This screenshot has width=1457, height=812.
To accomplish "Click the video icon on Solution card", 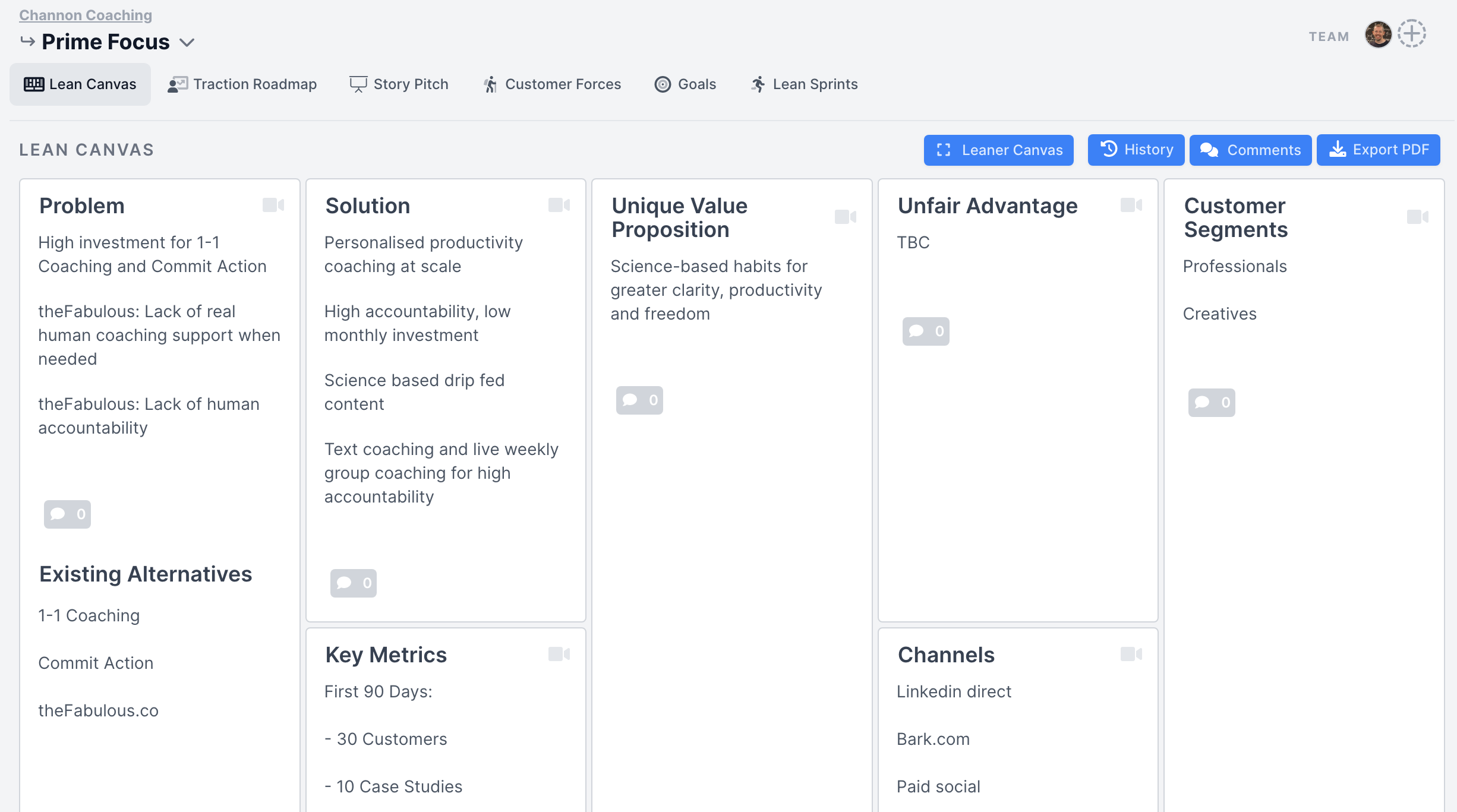I will coord(559,205).
